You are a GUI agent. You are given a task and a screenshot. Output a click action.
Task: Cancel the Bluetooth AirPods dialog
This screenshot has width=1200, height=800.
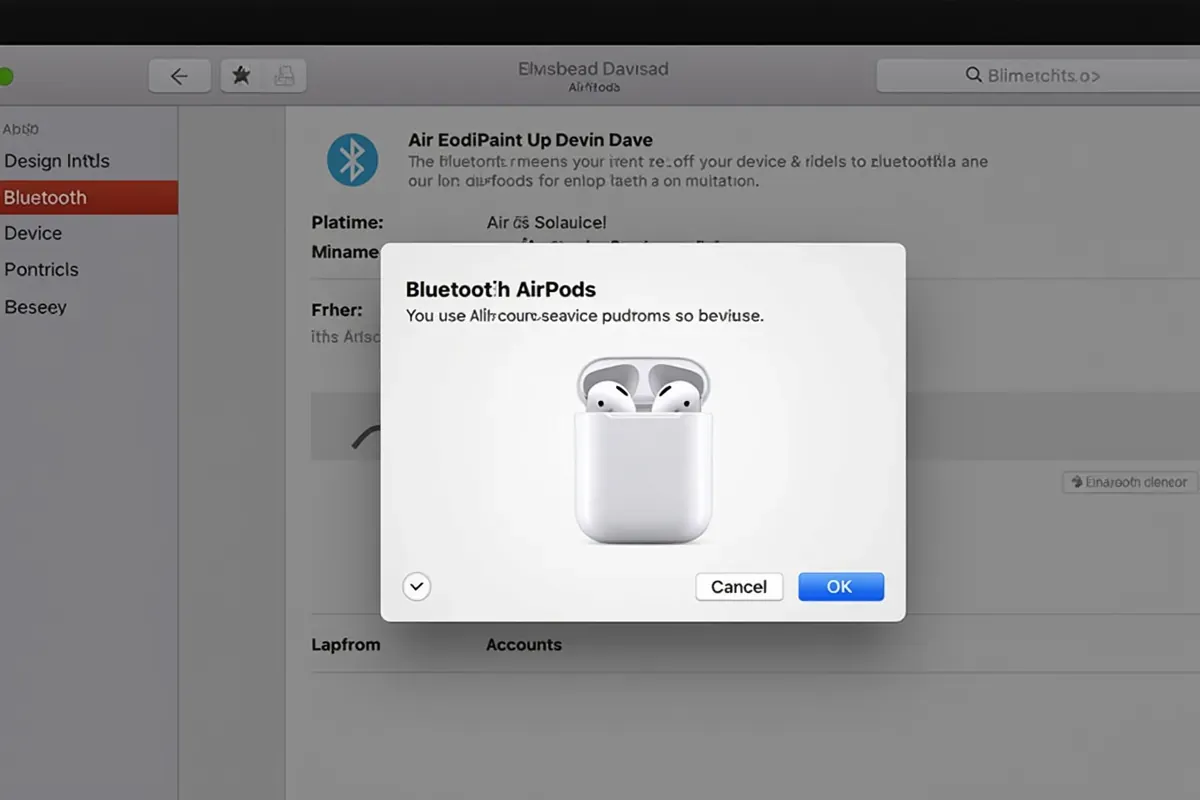(739, 586)
